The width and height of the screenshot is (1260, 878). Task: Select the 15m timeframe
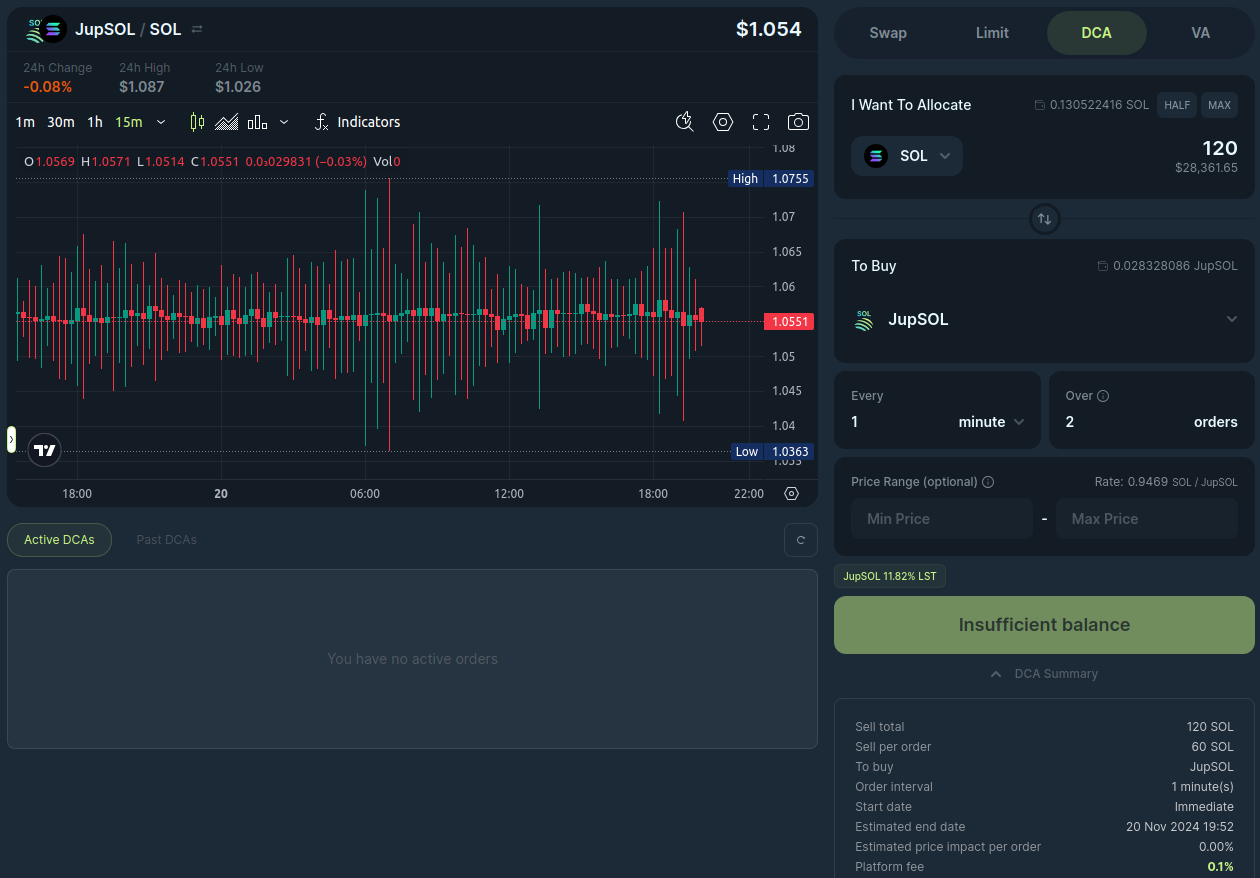point(128,122)
